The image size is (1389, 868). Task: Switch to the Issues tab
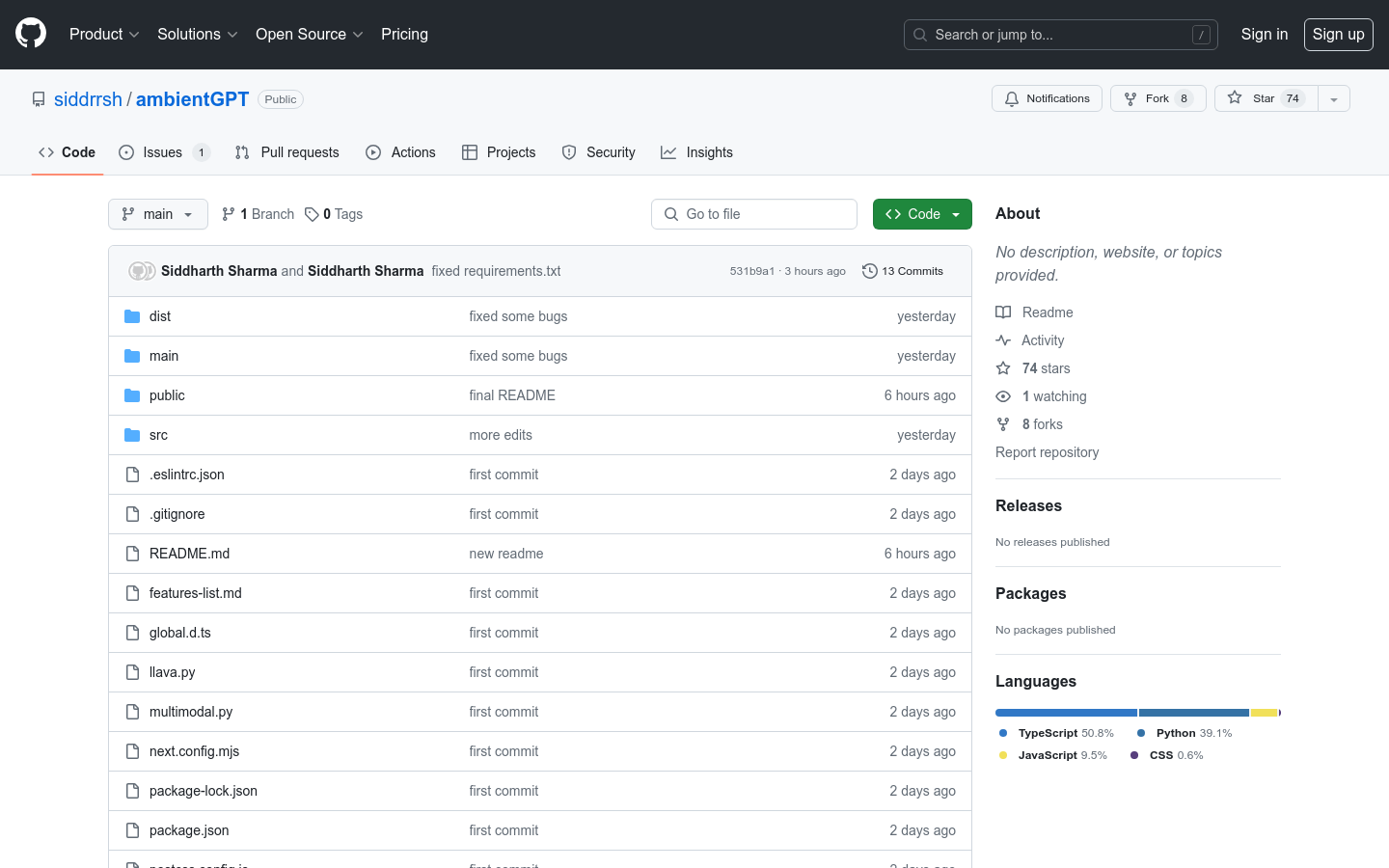164,152
